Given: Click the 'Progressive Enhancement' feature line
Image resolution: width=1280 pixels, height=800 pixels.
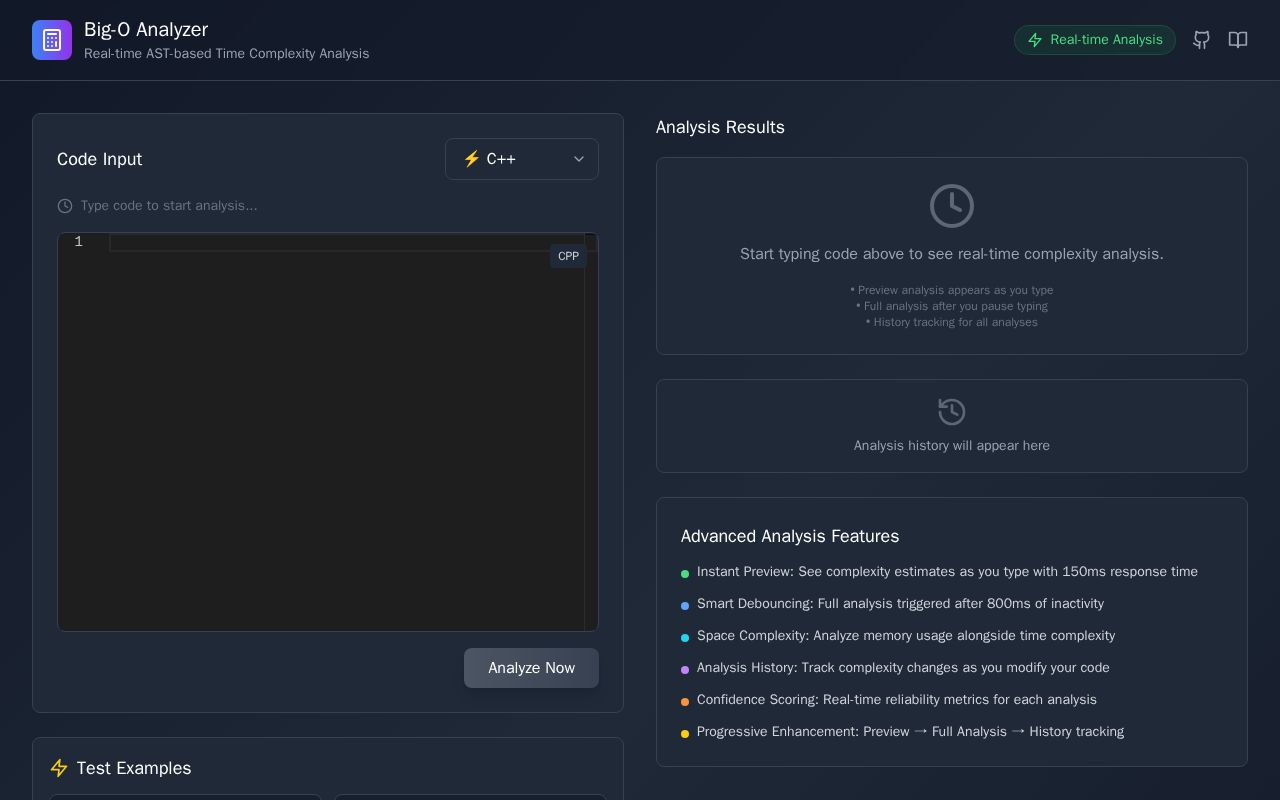Looking at the screenshot, I should pyautogui.click(x=910, y=732).
